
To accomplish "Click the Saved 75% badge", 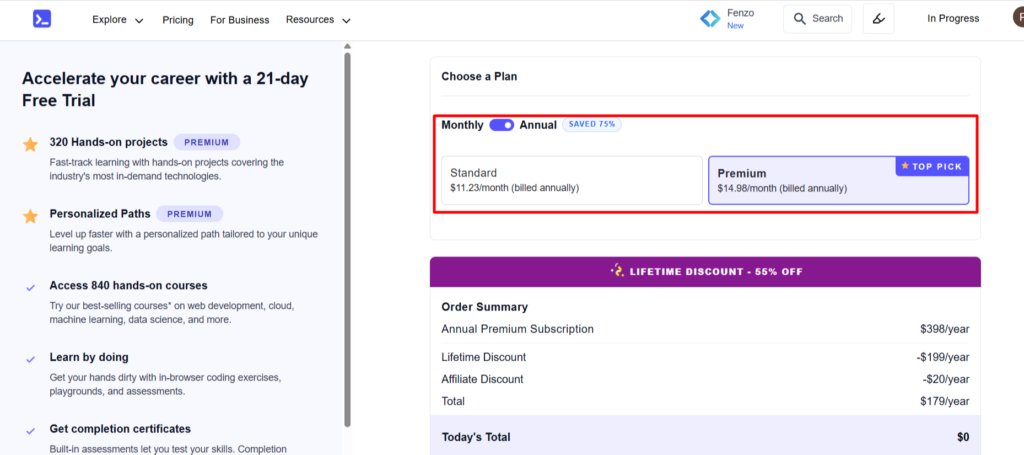I will tap(591, 125).
